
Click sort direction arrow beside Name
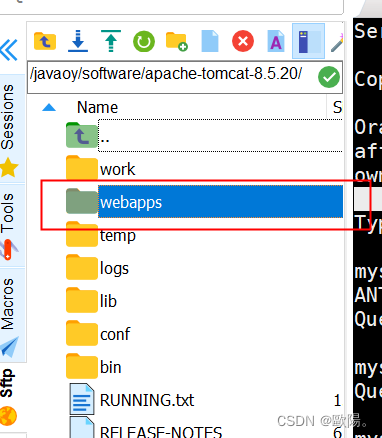pos(49,107)
